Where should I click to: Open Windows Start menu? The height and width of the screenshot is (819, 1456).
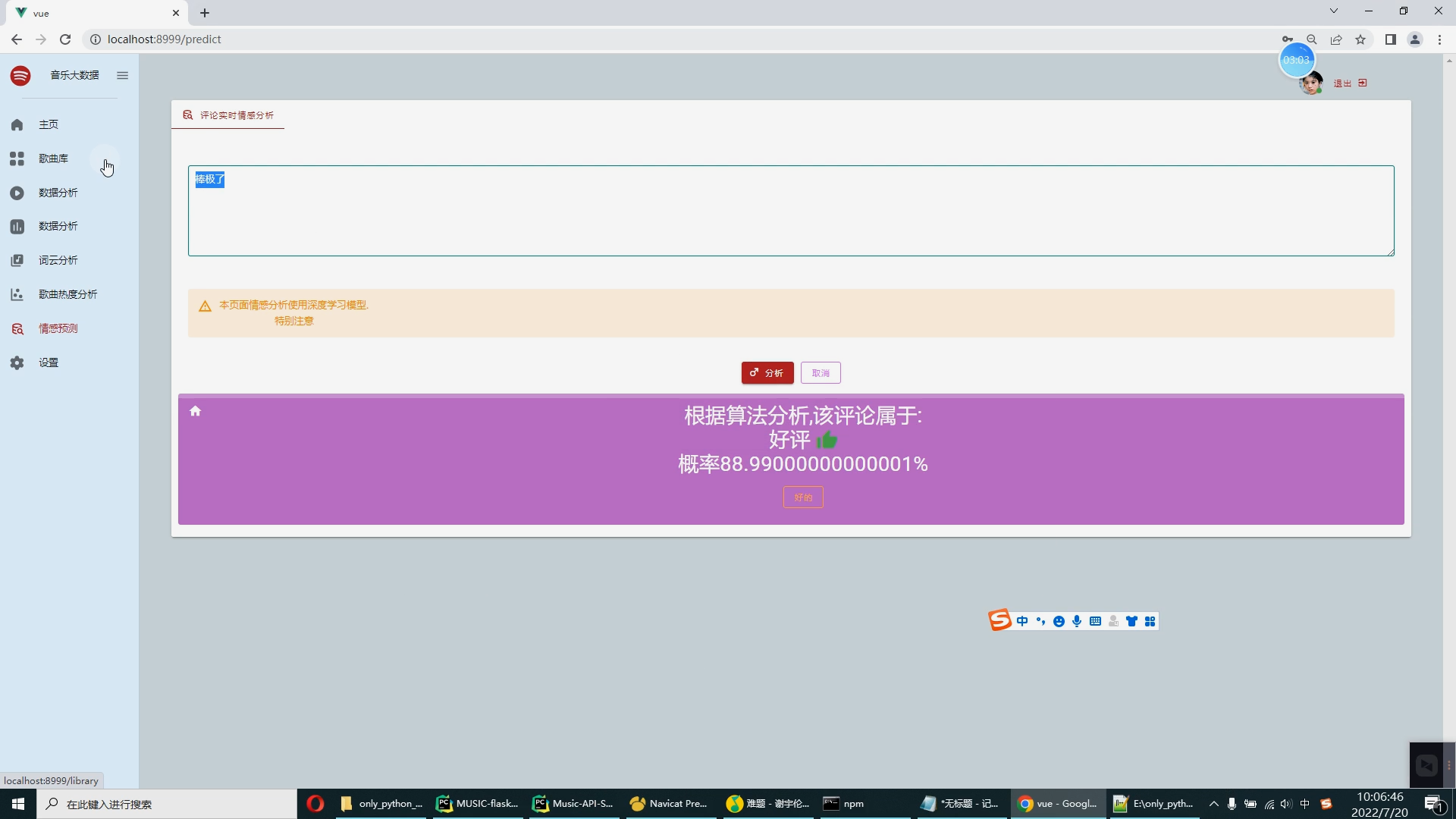pyautogui.click(x=18, y=804)
